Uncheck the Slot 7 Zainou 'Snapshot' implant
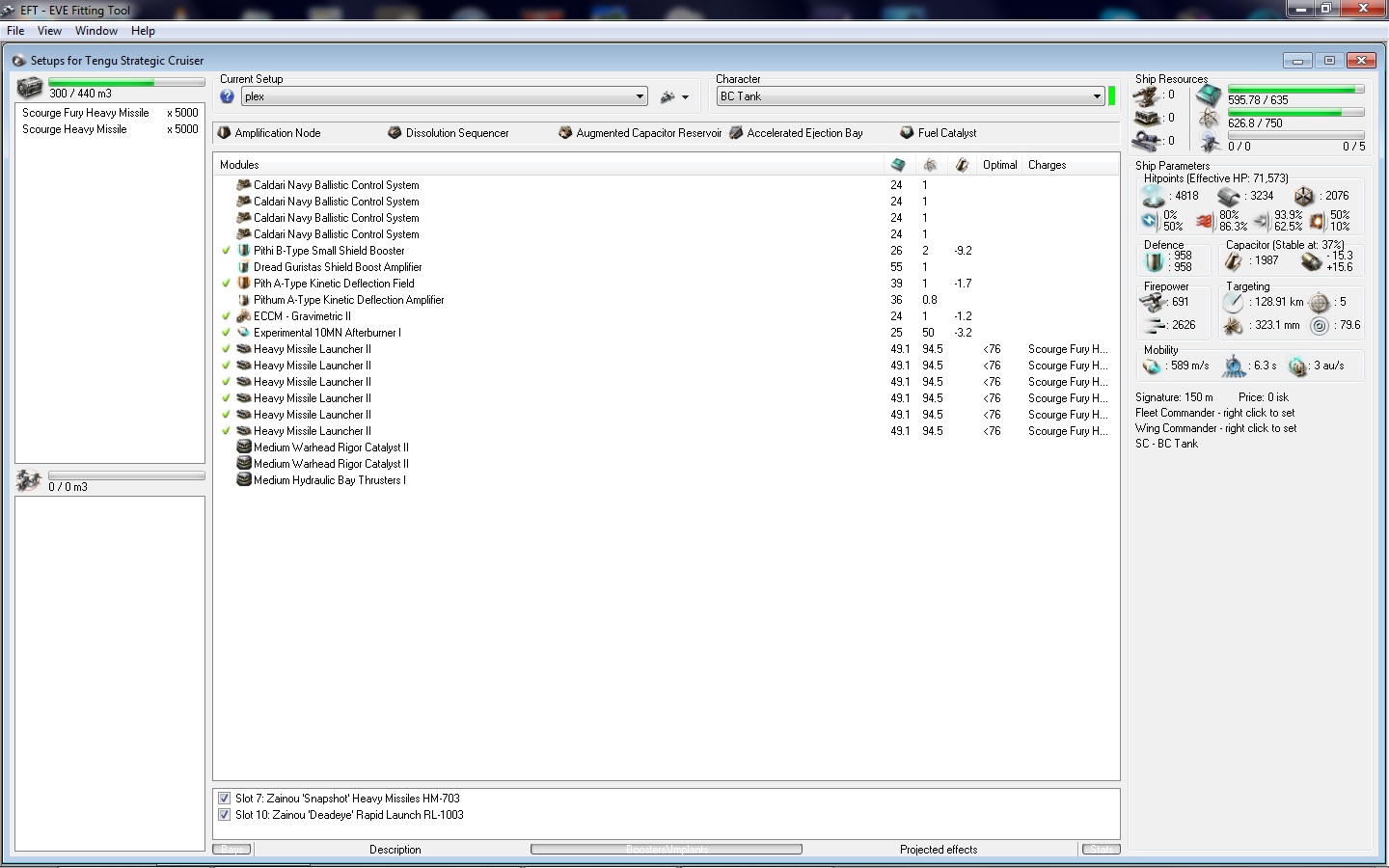 point(225,799)
